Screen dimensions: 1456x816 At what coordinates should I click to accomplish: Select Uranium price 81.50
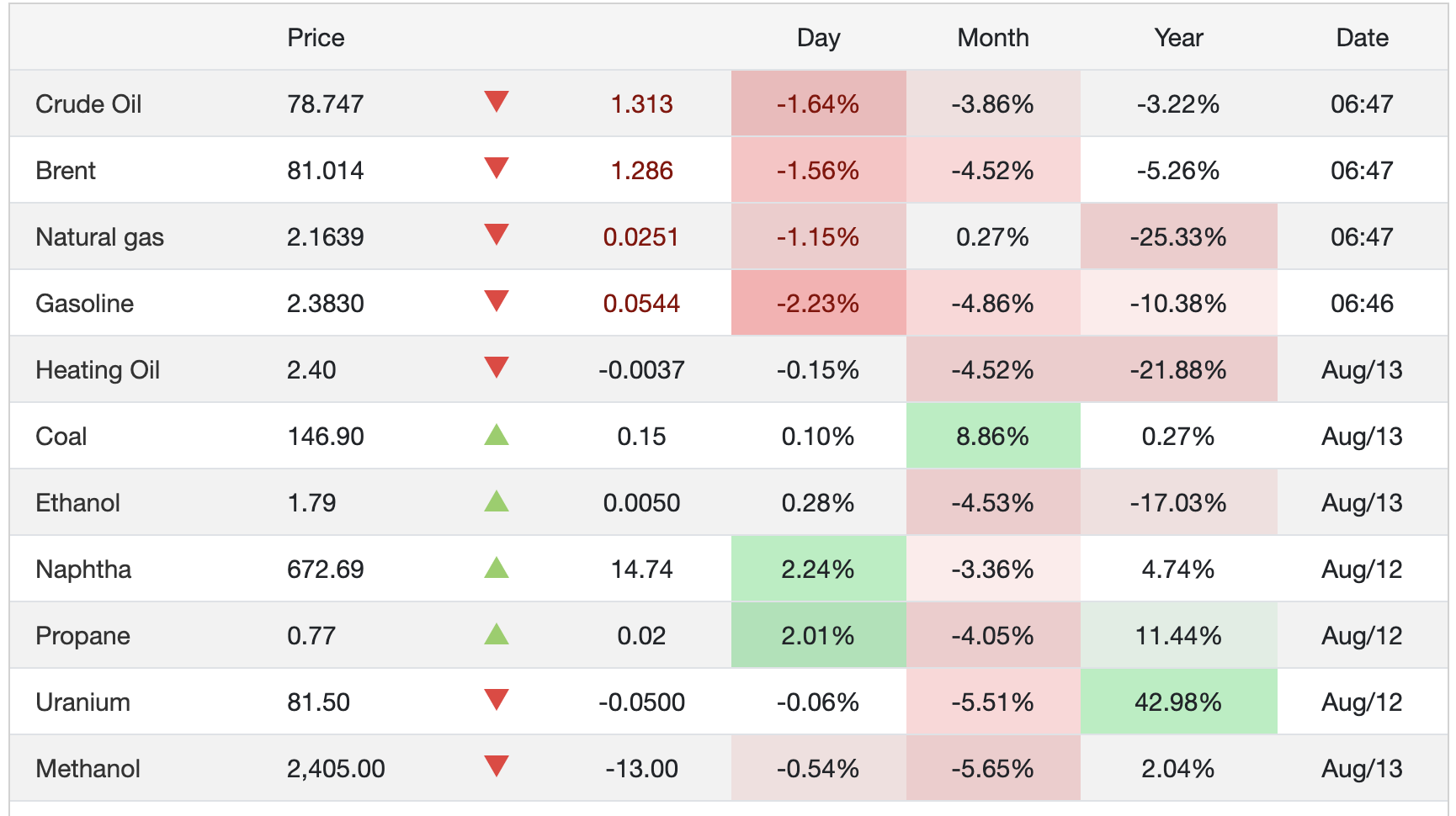point(318,702)
